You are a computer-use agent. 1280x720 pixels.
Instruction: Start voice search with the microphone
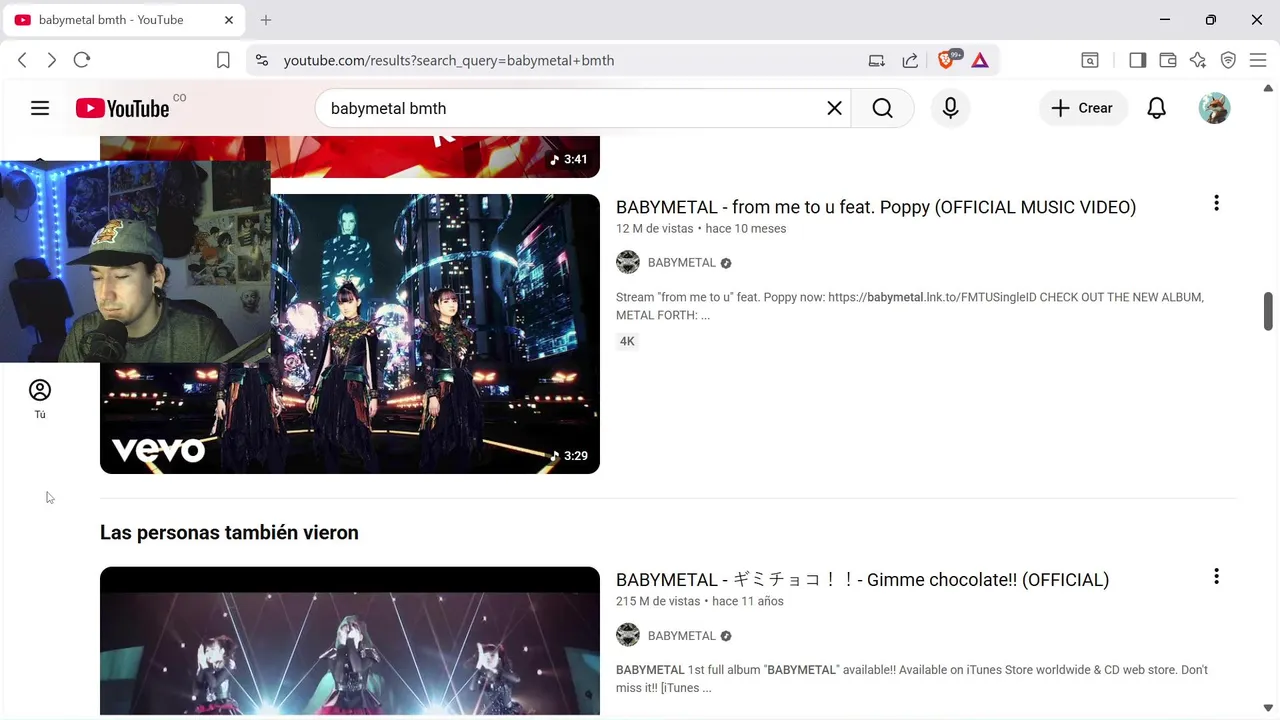(x=950, y=108)
